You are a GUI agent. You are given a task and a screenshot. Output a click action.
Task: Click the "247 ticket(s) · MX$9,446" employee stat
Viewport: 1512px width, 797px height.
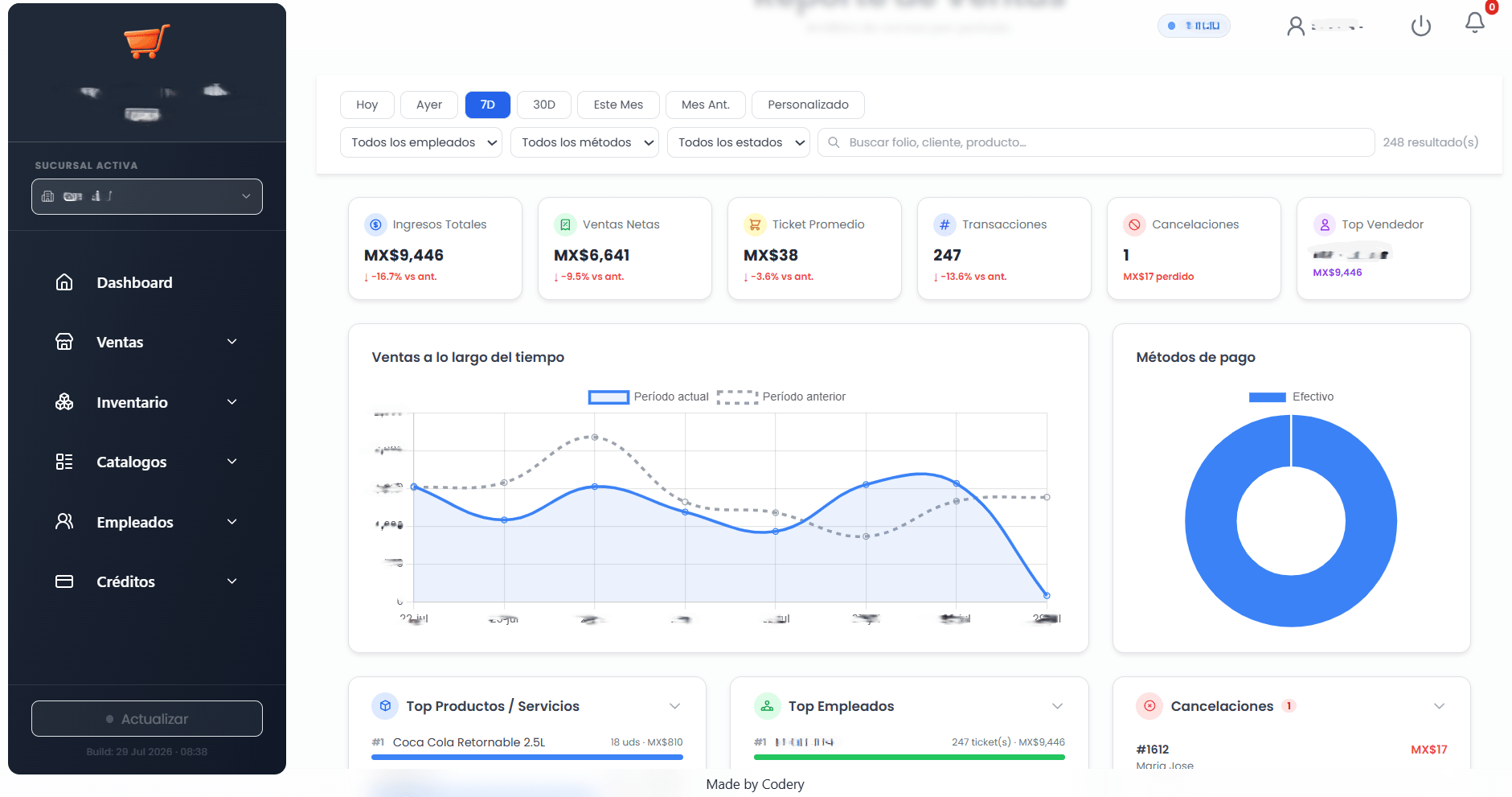click(x=1008, y=742)
